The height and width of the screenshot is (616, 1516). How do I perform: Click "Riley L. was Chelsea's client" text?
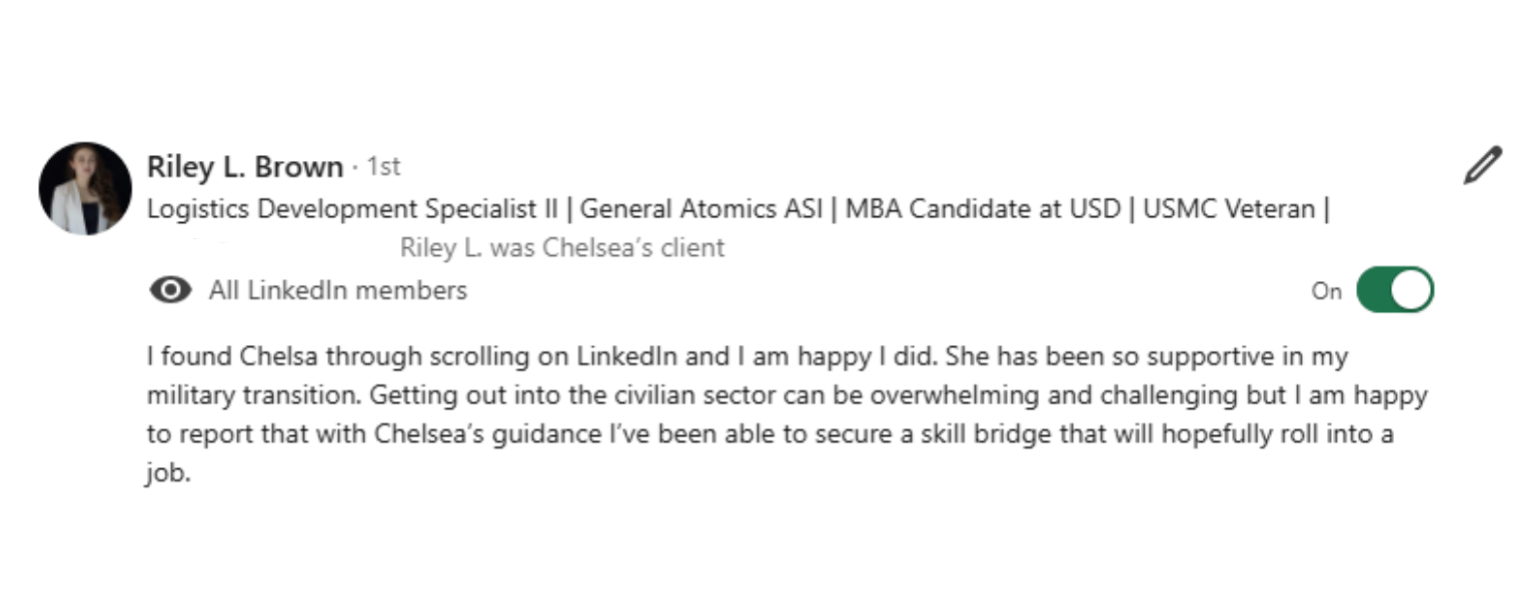coord(562,248)
